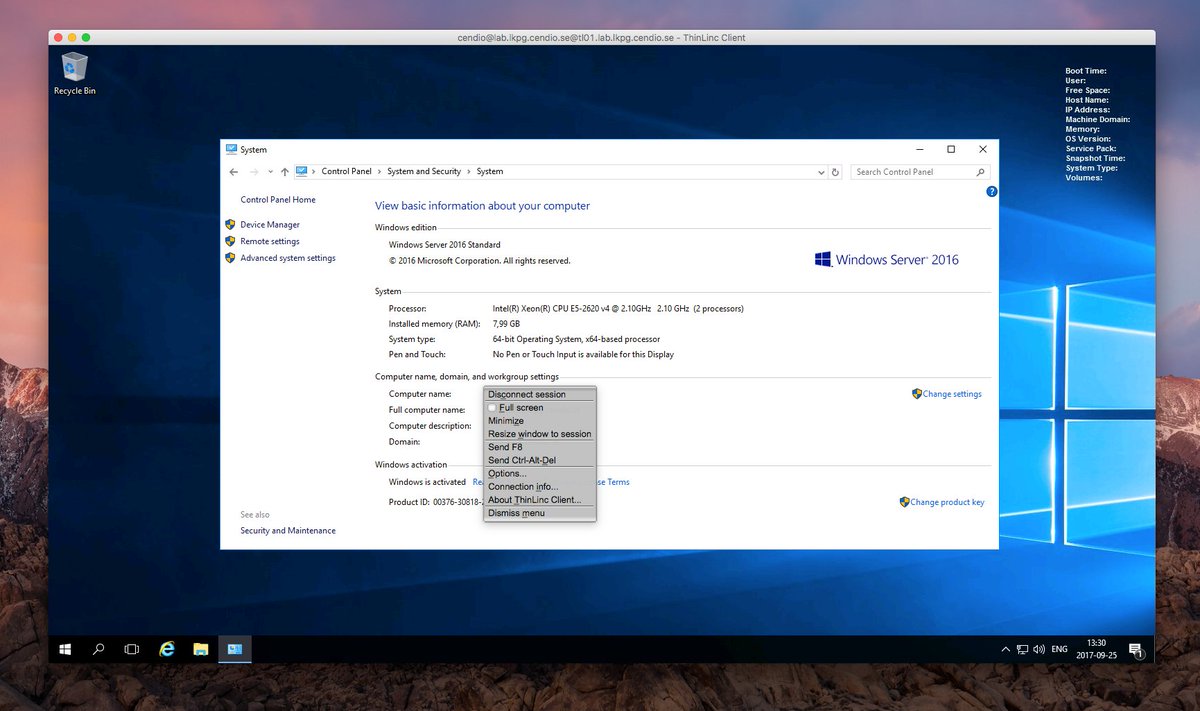This screenshot has height=711, width=1200.
Task: Open Options... from the ThinLinc menu
Action: [x=540, y=473]
